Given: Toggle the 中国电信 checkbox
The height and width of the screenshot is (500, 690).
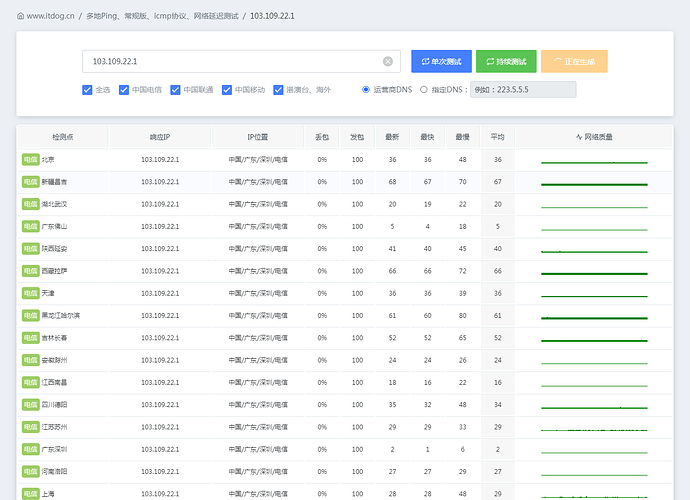Looking at the screenshot, I should coord(124,90).
